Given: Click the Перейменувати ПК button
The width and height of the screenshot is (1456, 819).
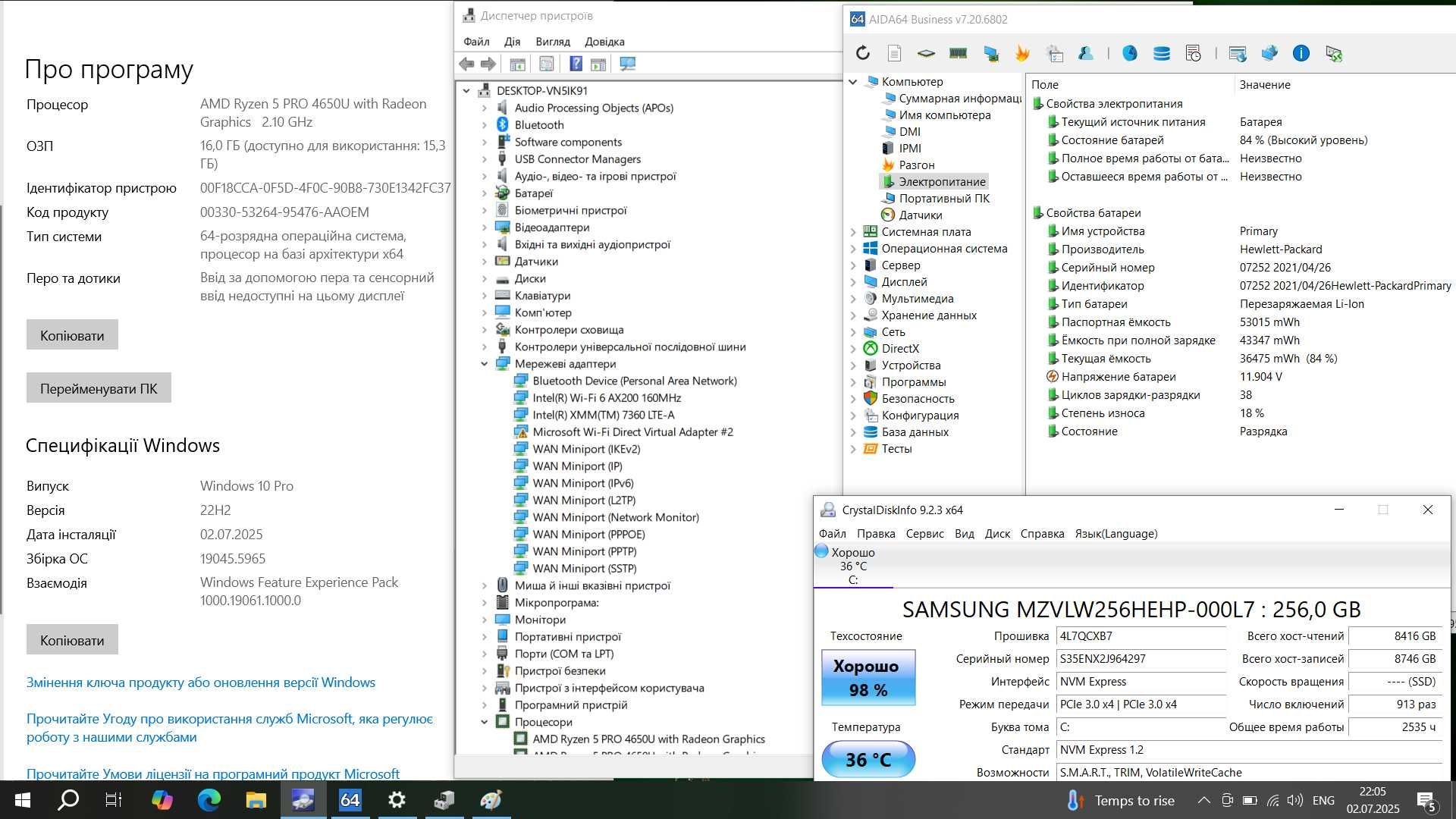Looking at the screenshot, I should tap(99, 388).
